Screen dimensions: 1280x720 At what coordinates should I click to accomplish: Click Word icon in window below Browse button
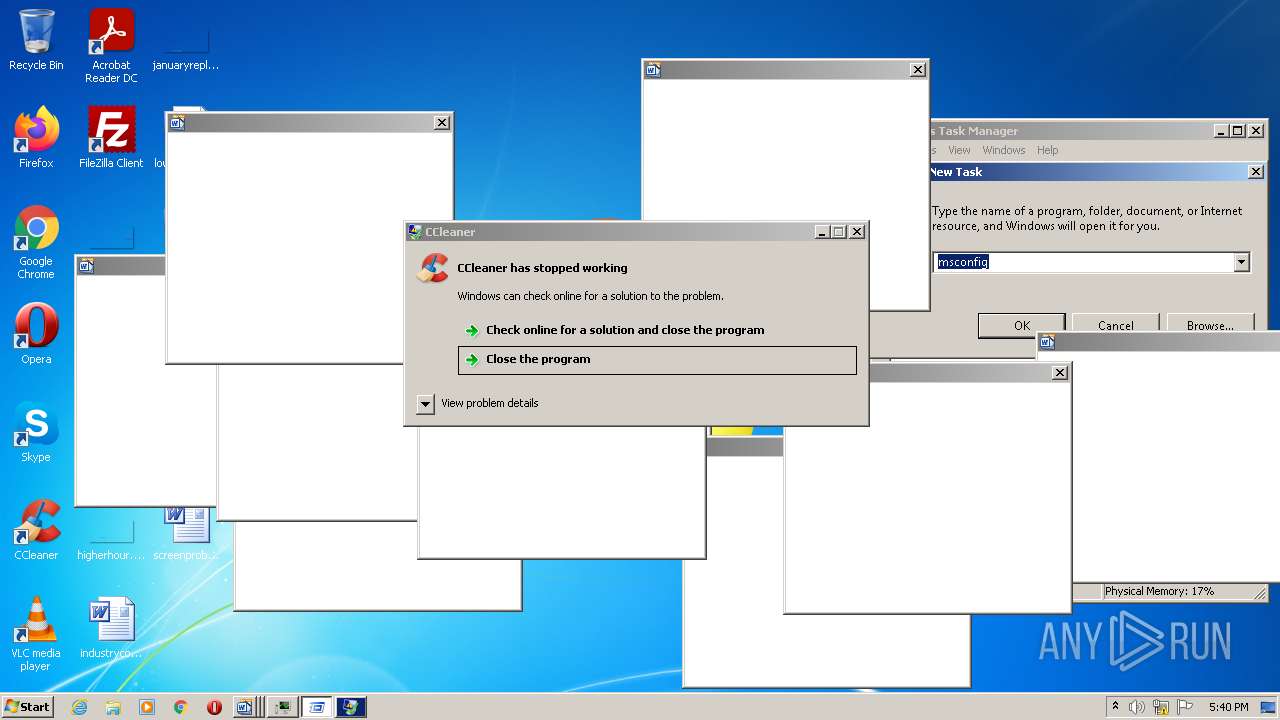click(x=1047, y=341)
